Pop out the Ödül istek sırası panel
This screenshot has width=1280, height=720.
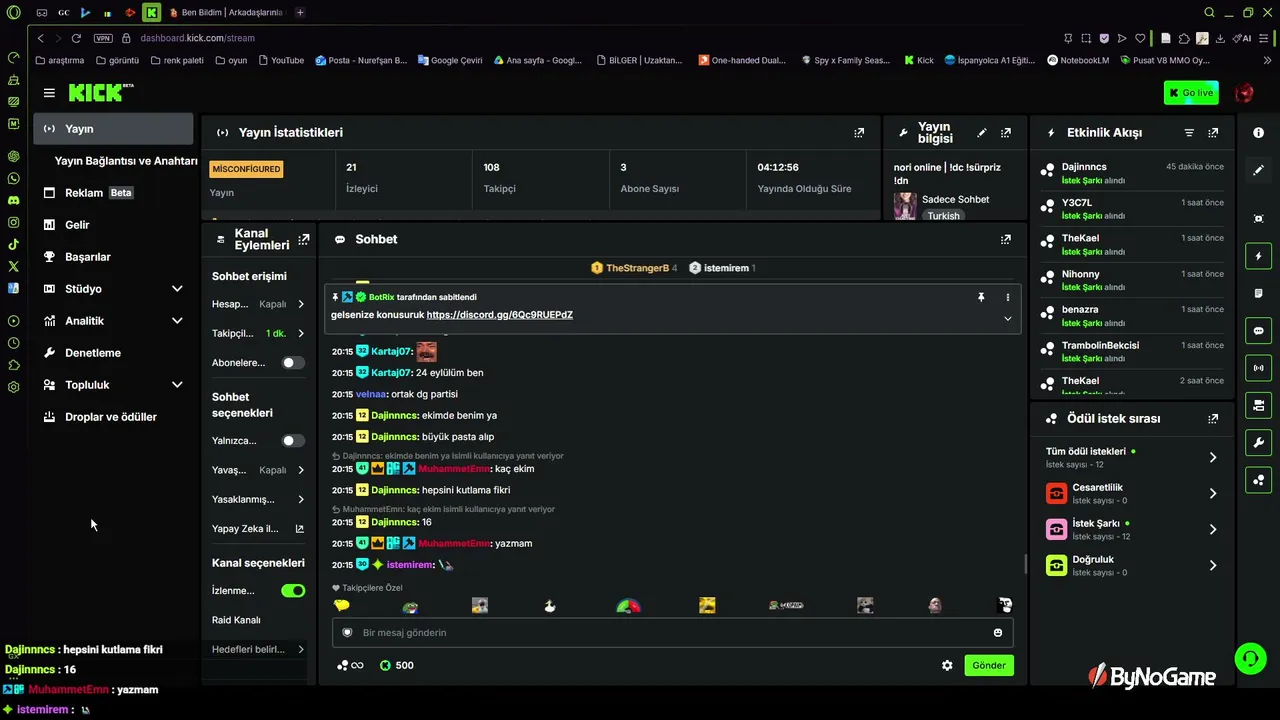tap(1213, 419)
